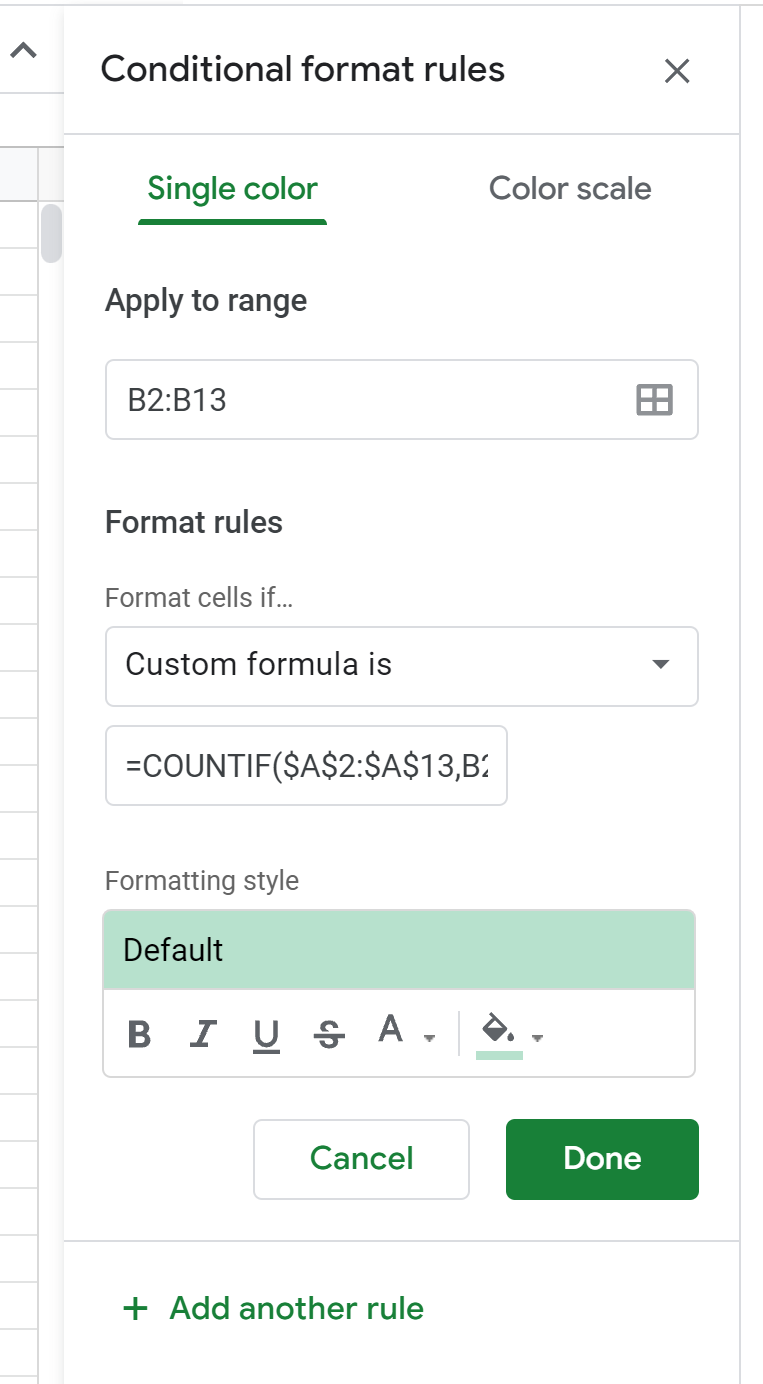Viewport: 763px width, 1384px height.
Task: Toggle underline formatting style
Action: 266,1034
